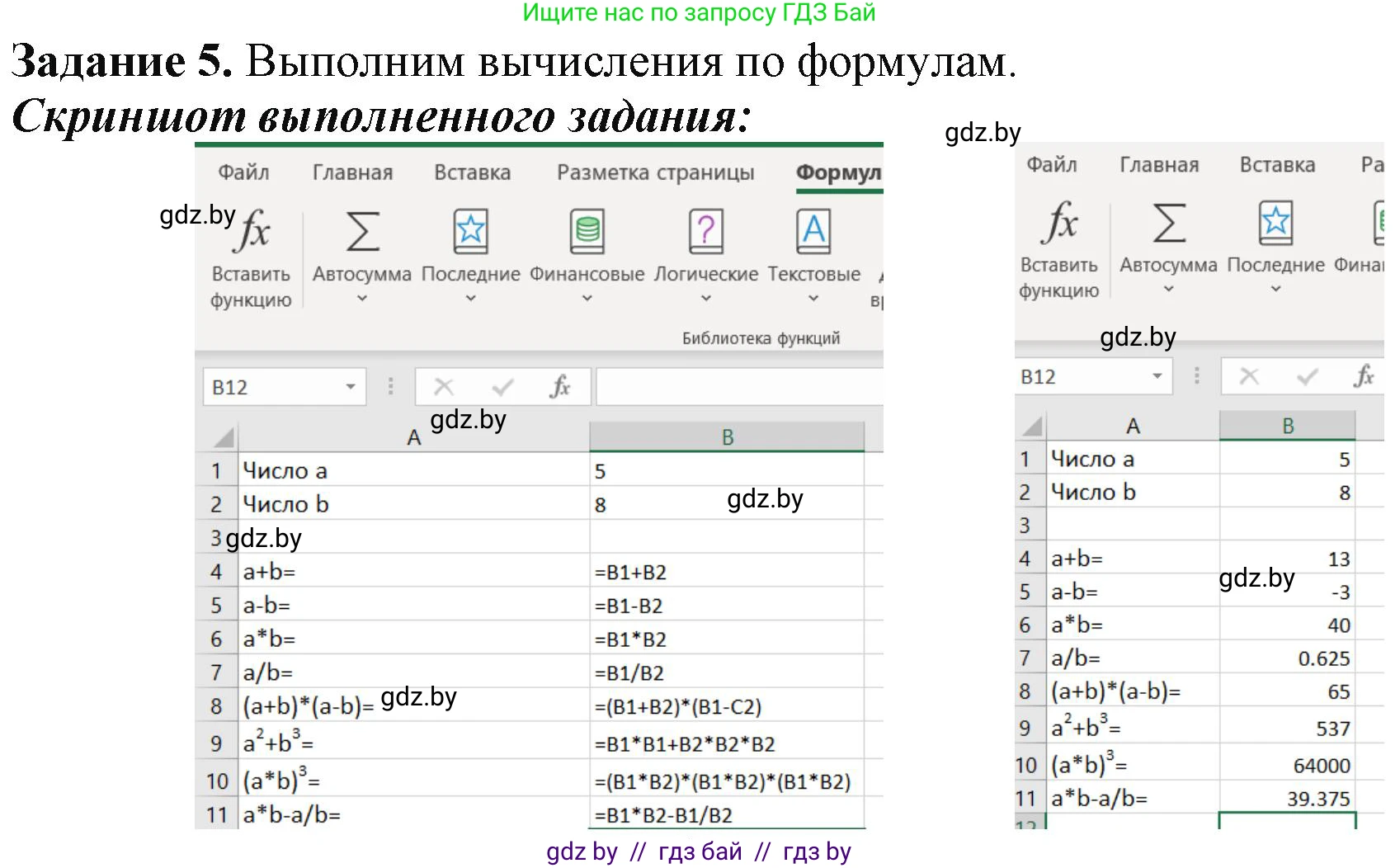
Task: Click the Текстовые functions icon
Action: 814,234
